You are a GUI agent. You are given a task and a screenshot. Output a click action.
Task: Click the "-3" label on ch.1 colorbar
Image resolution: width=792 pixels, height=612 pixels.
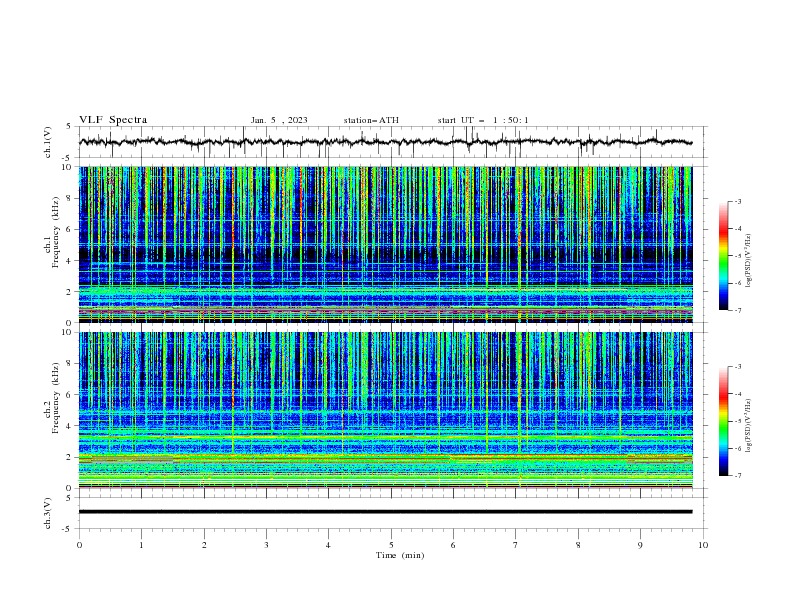[x=738, y=201]
